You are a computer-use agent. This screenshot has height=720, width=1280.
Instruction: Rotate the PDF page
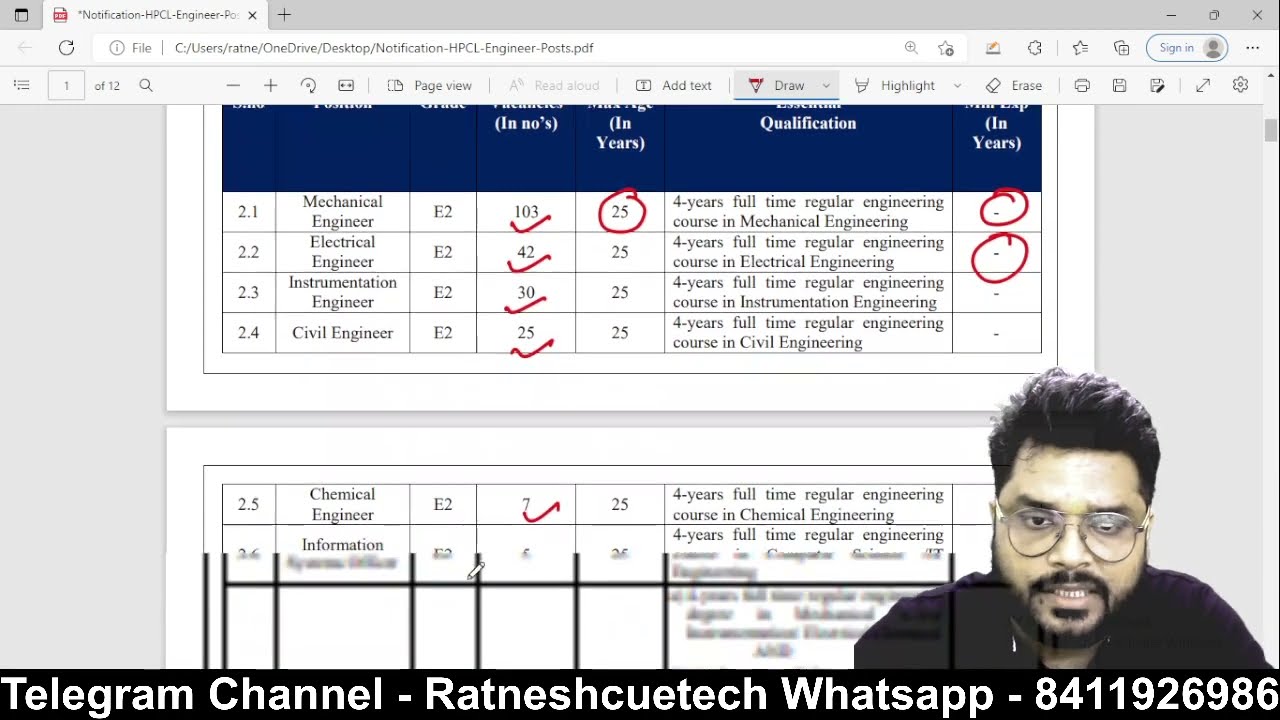[308, 86]
